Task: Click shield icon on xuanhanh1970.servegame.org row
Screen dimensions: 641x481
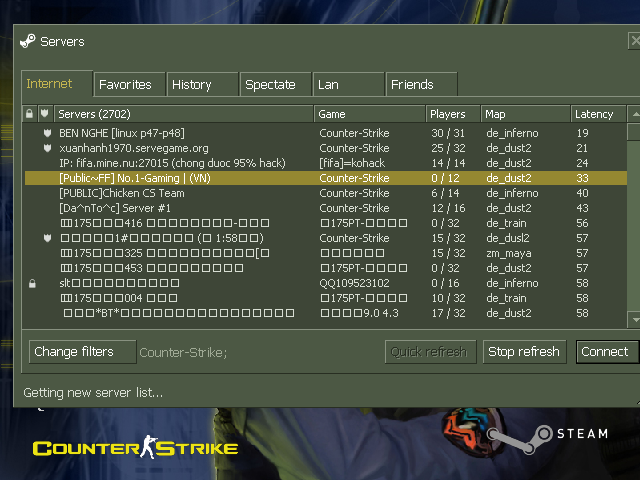Action: [x=47, y=148]
